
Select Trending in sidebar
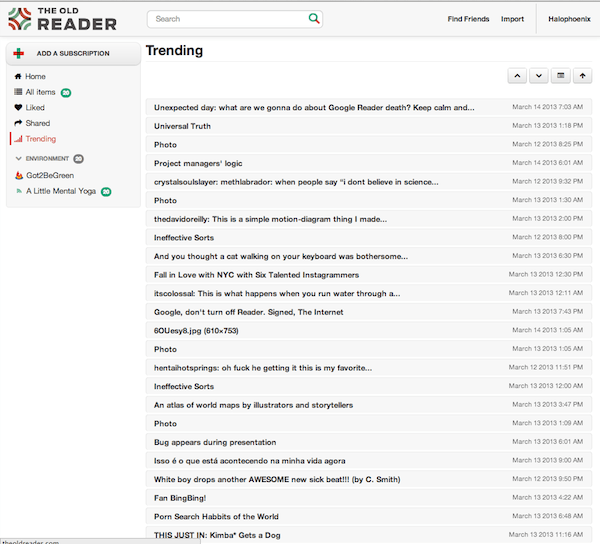point(41,139)
